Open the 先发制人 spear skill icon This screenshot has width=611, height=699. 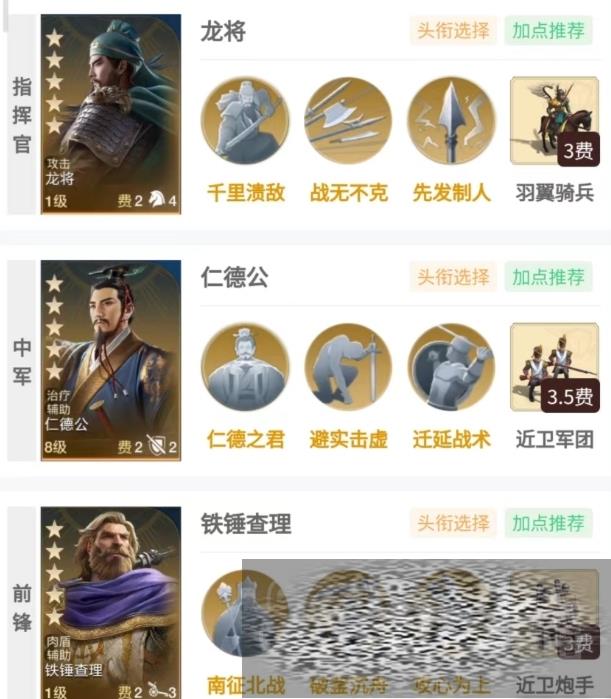coord(451,121)
